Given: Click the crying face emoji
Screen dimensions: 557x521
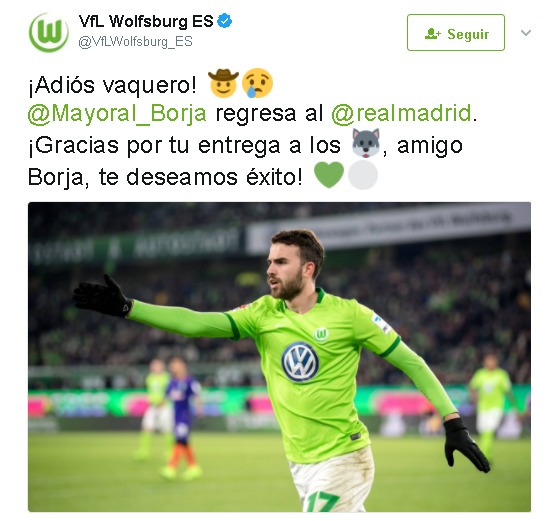Looking at the screenshot, I should tap(257, 83).
